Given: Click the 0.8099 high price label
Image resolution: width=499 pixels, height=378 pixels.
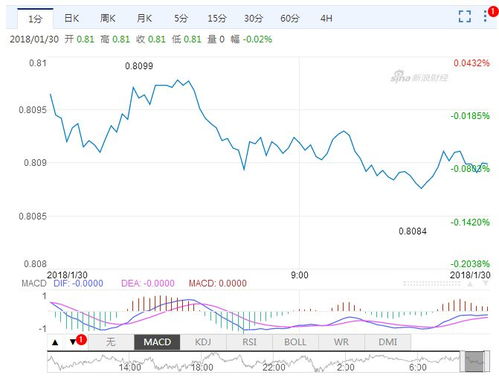Looking at the screenshot, I should tap(139, 66).
